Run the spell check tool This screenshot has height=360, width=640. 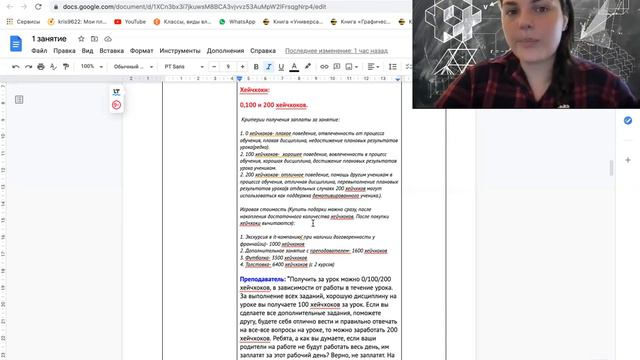pyautogui.click(x=53, y=67)
